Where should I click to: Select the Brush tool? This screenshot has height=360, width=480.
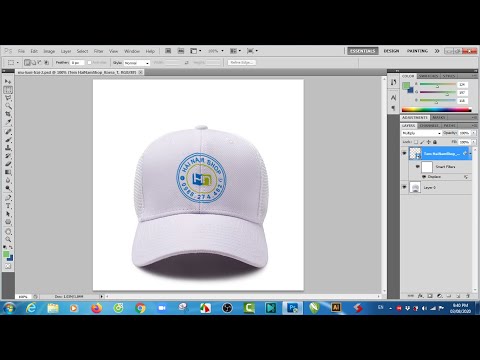click(8, 140)
